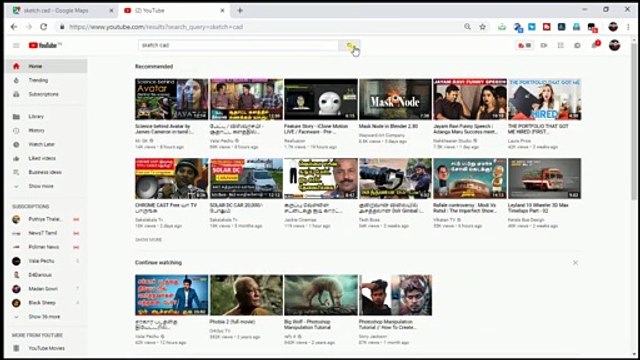Open Big Wolf Photoshop Manipulation thumbnail
The width and height of the screenshot is (640, 360).
(321, 295)
